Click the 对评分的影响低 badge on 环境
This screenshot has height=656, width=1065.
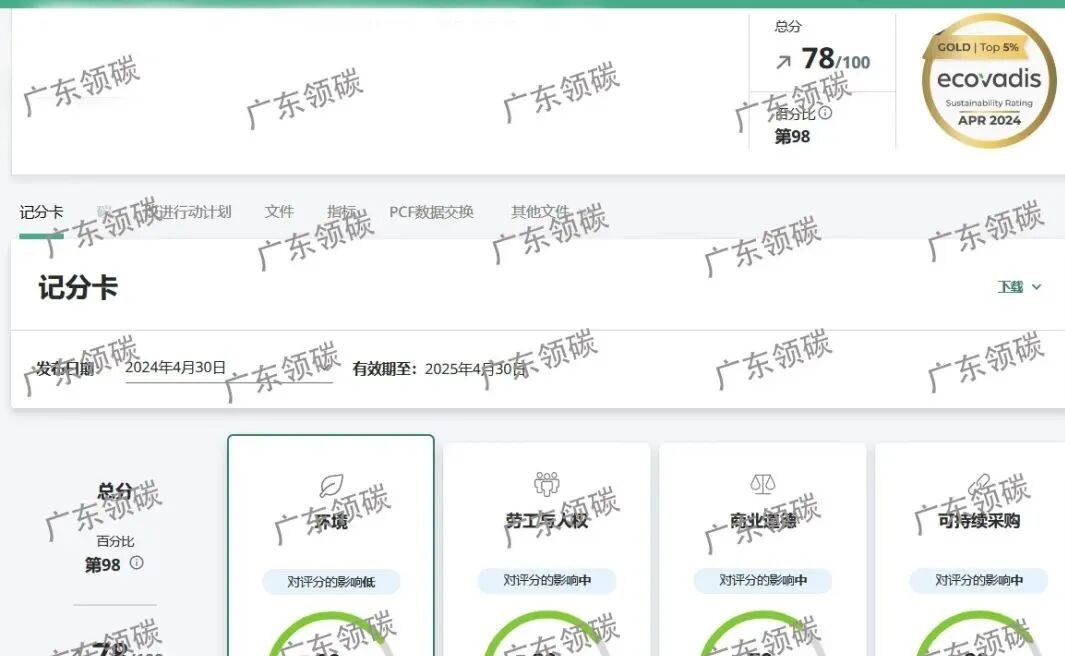pyautogui.click(x=330, y=581)
